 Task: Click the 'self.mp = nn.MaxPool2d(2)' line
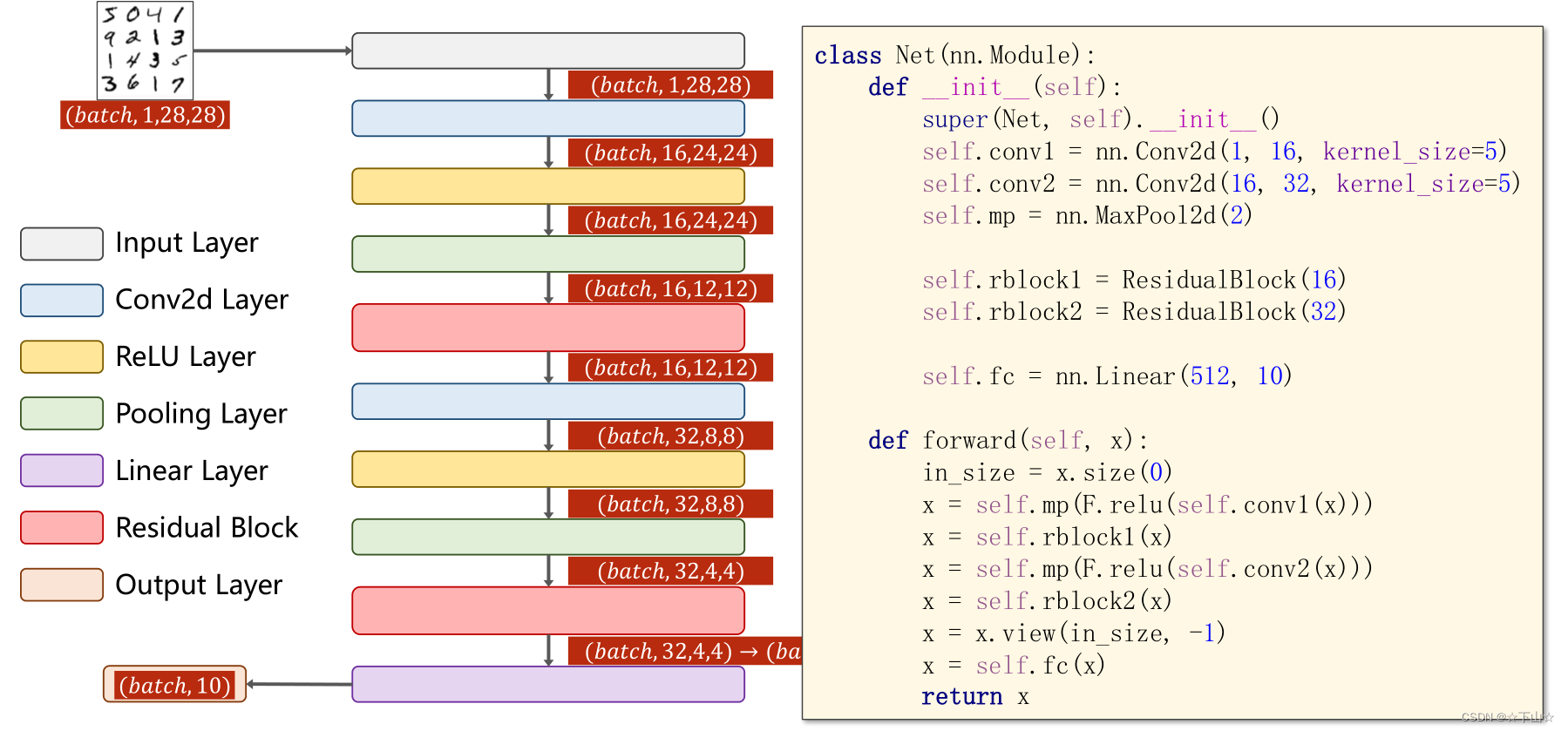1088,216
